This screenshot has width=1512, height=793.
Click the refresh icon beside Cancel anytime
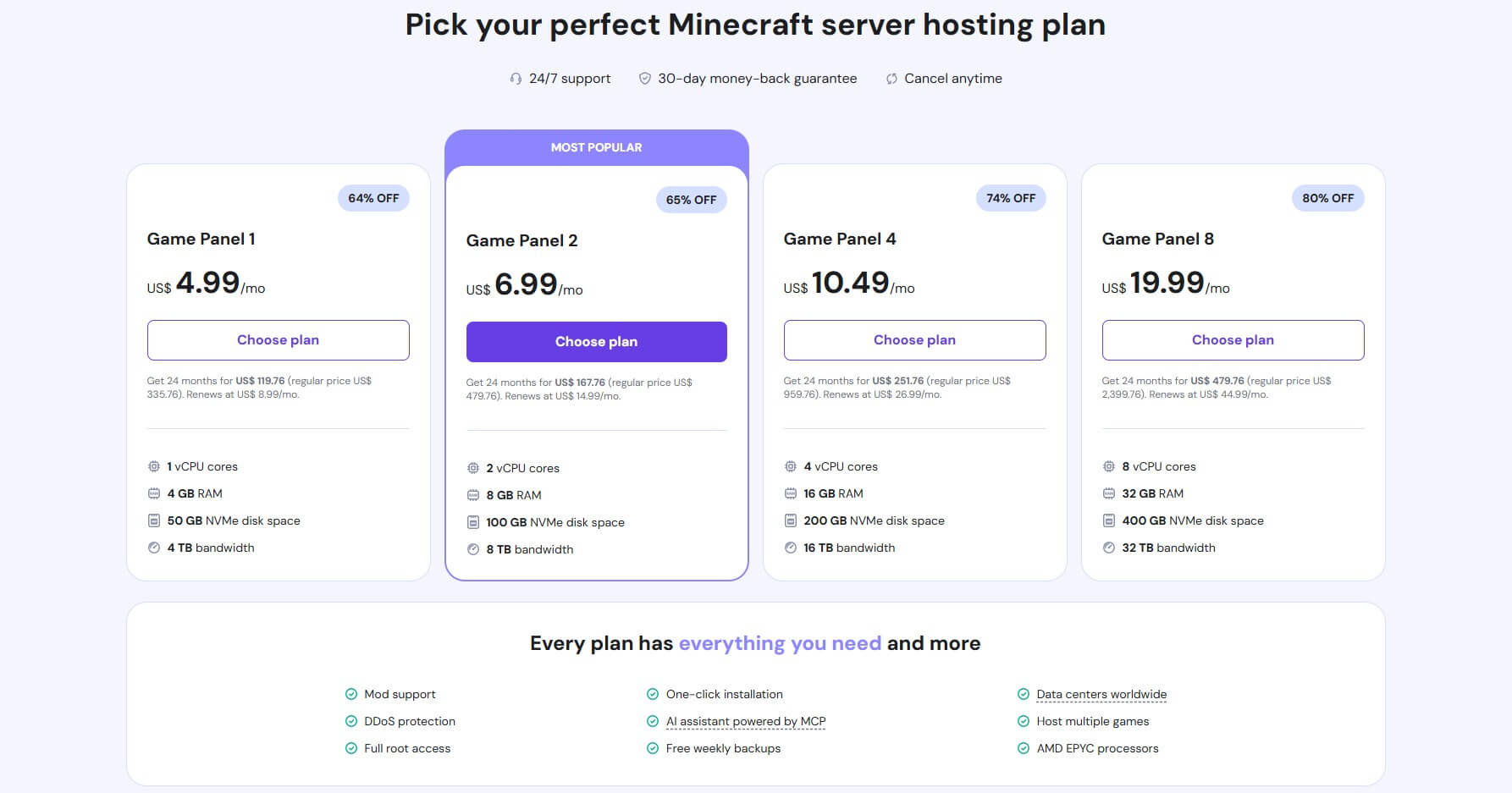pos(890,78)
